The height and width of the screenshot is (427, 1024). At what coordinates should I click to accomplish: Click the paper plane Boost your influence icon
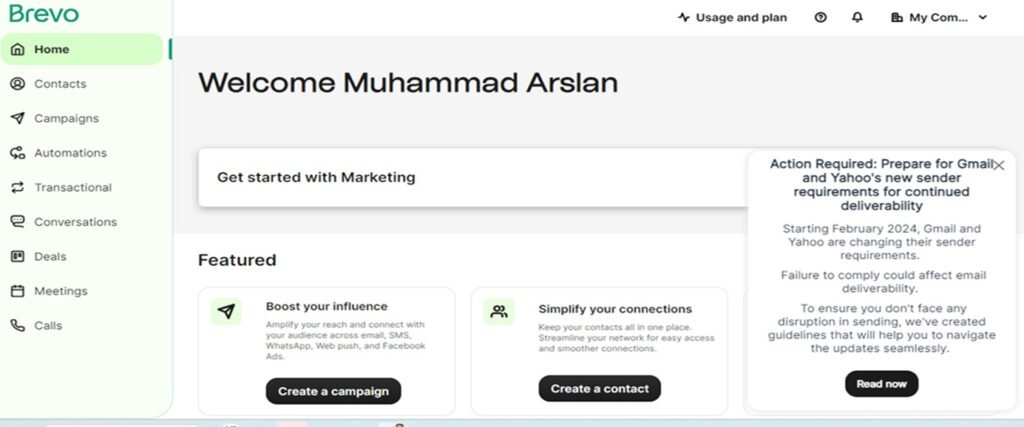(226, 312)
